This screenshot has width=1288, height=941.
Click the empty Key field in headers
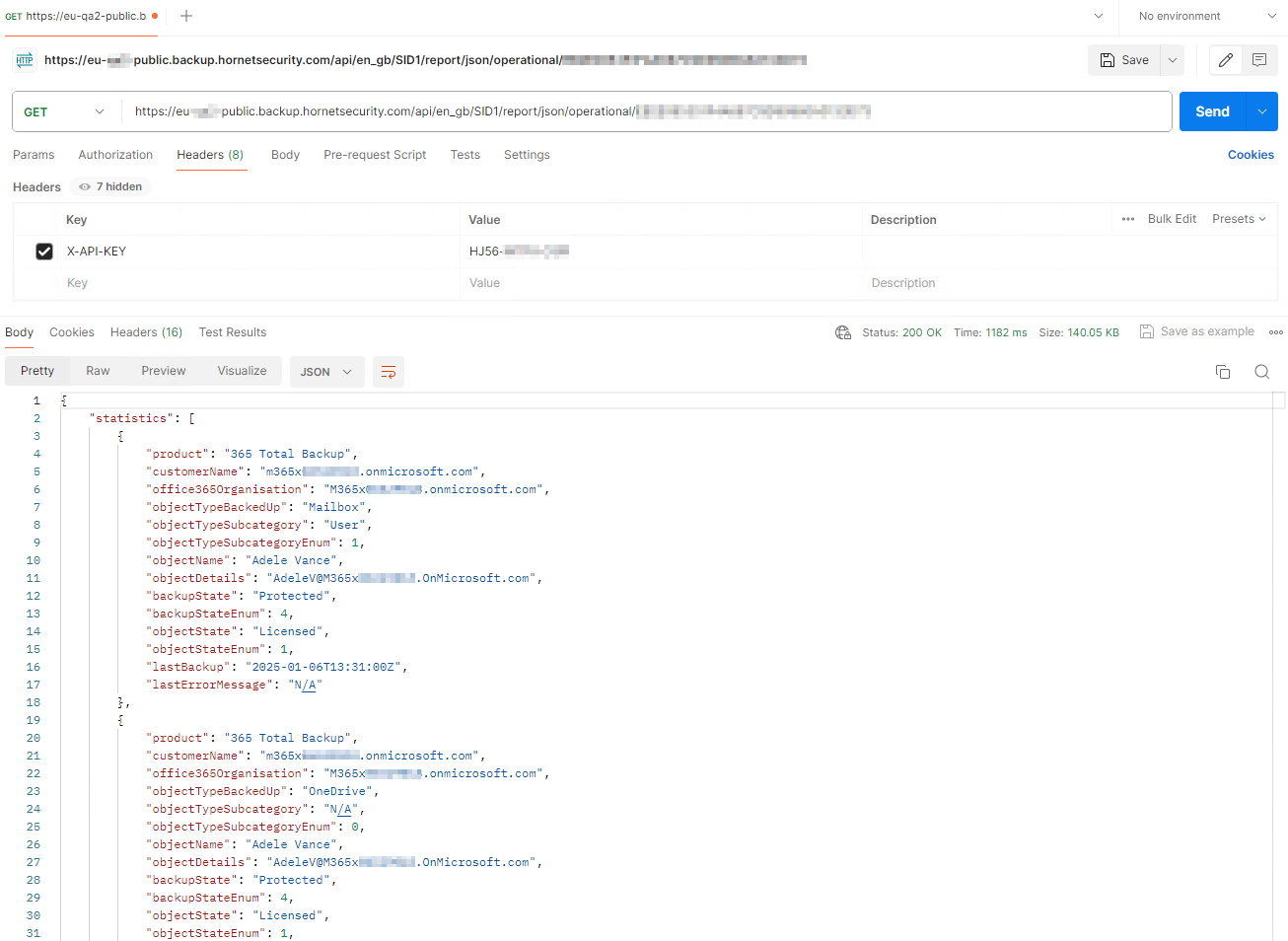pyautogui.click(x=258, y=283)
